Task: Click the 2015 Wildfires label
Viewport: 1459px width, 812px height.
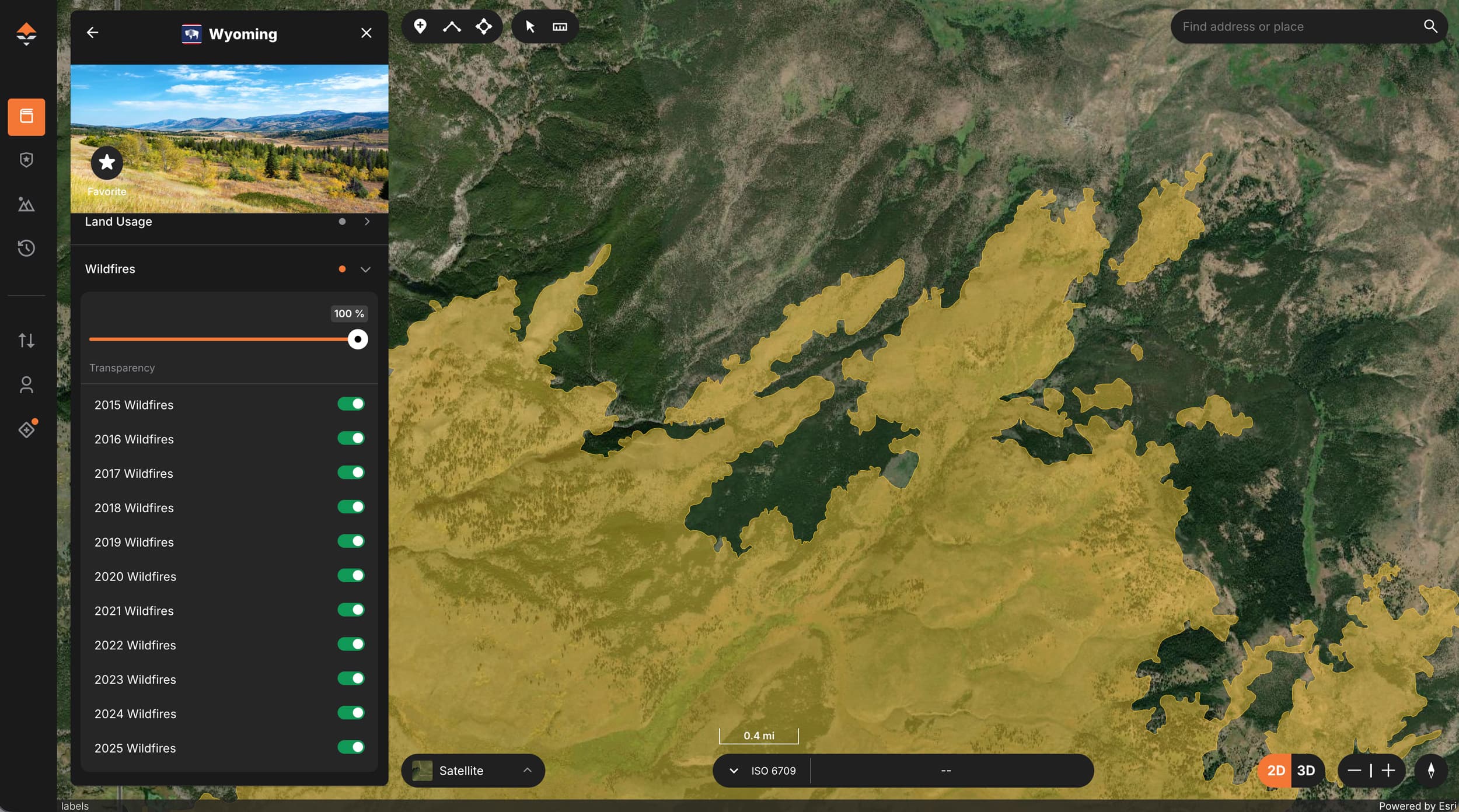Action: 134,405
